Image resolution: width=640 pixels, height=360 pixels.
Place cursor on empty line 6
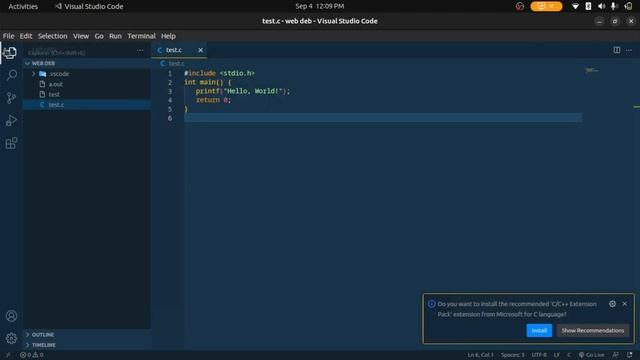383,118
